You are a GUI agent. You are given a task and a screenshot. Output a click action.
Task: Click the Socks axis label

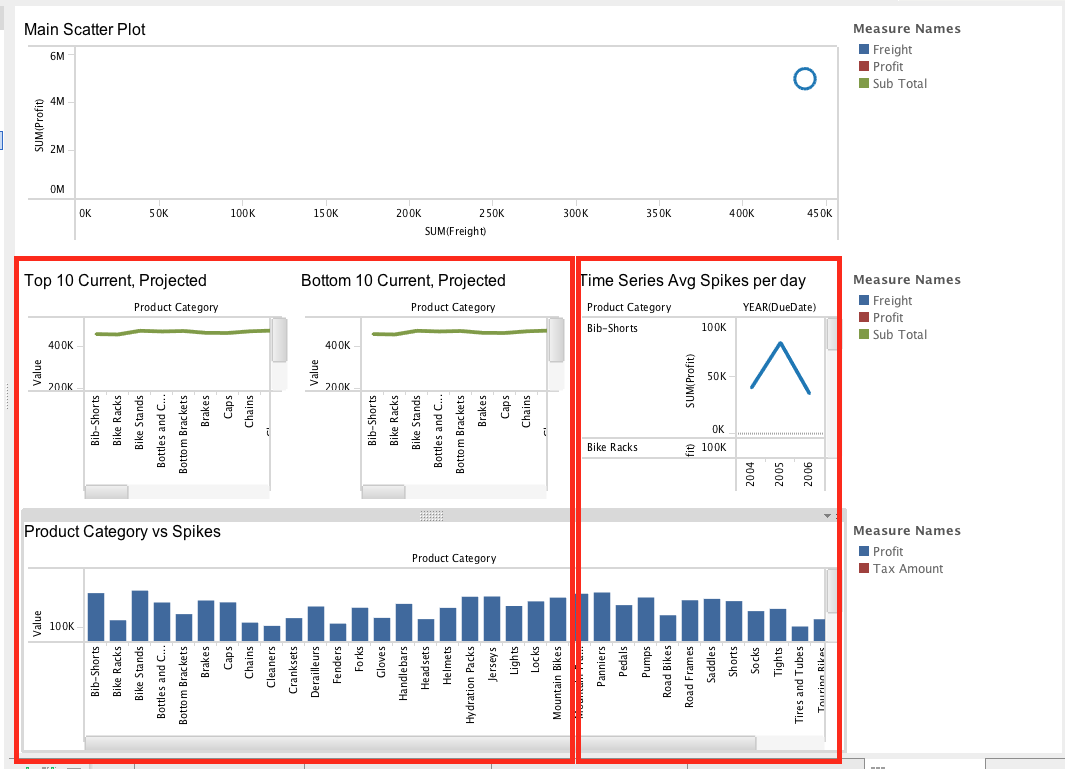pyautogui.click(x=755, y=660)
